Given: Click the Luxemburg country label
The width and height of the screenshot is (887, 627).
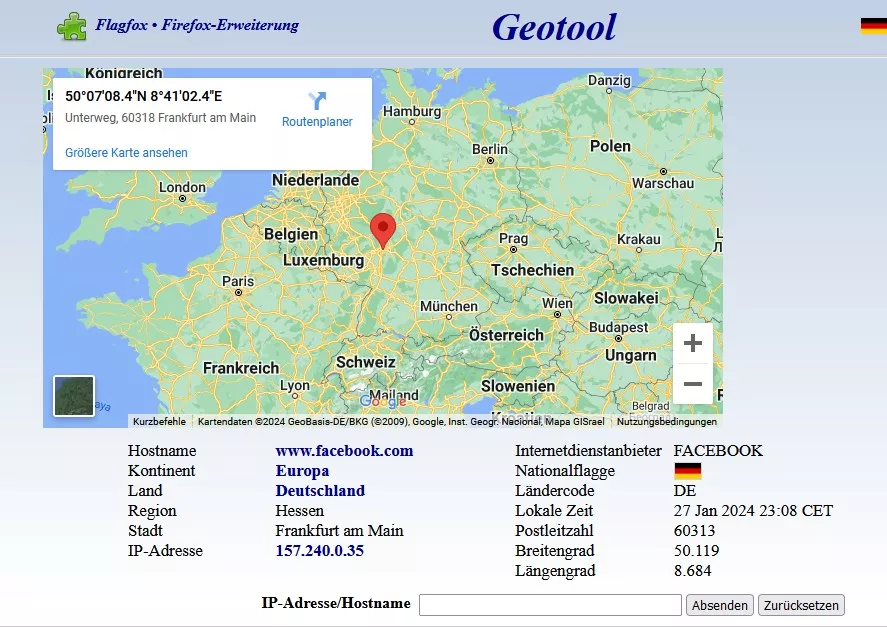Looking at the screenshot, I should point(324,260).
